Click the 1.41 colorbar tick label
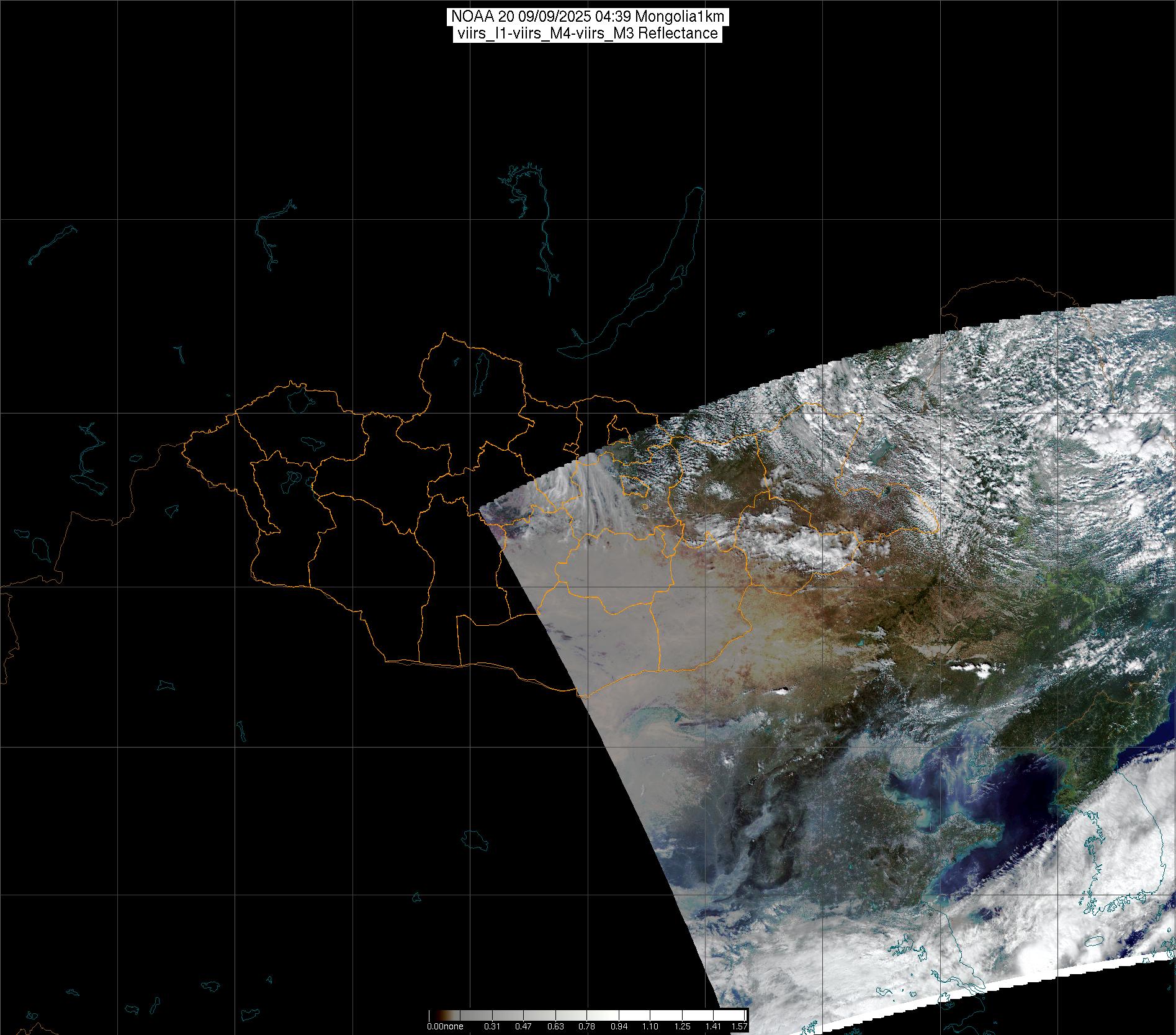The image size is (1176, 1035). 714,1026
